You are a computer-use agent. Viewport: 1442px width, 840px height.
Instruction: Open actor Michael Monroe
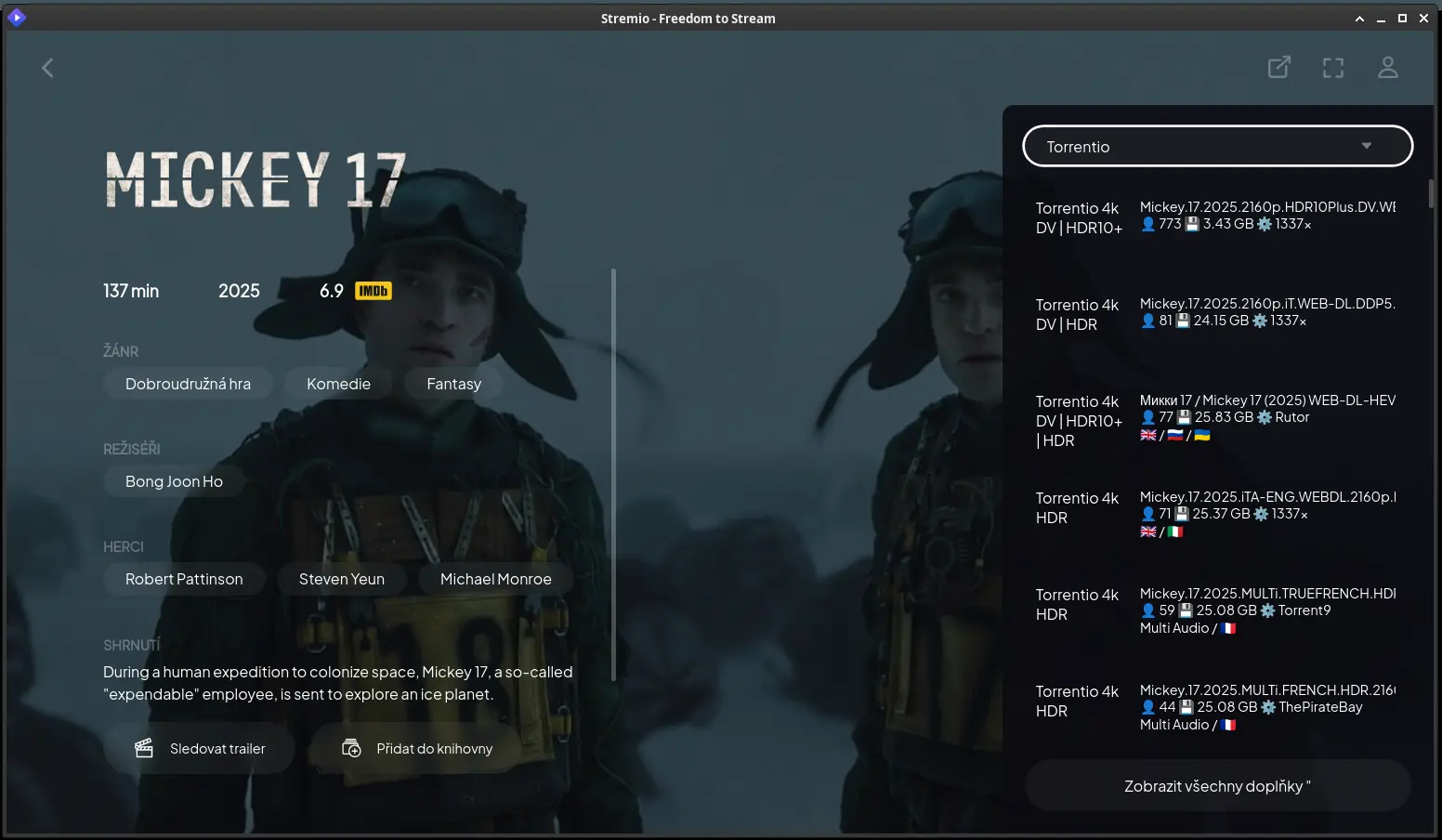click(x=495, y=579)
